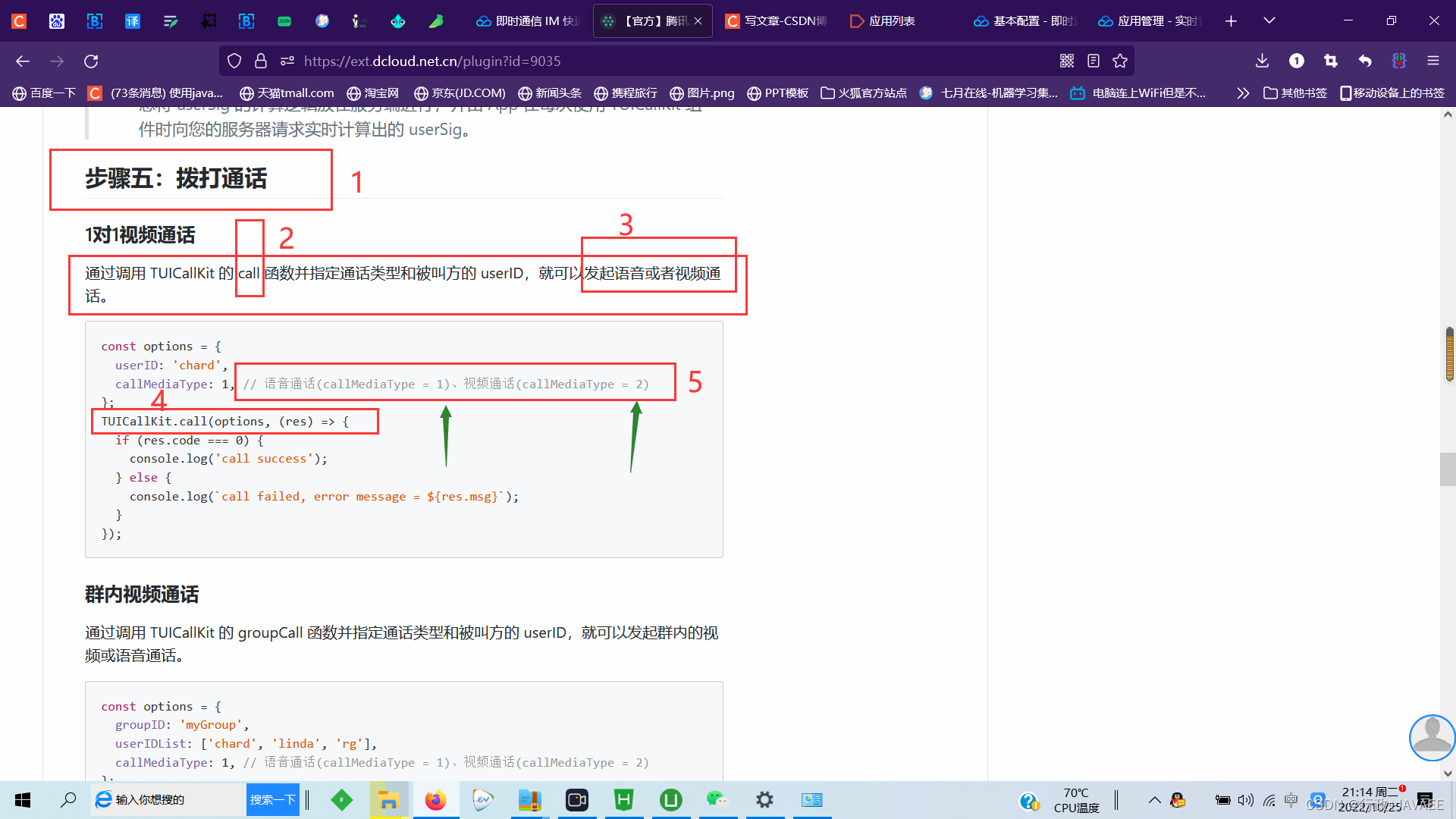Click the 群内视频通话 heading
This screenshot has width=1456, height=819.
point(142,595)
